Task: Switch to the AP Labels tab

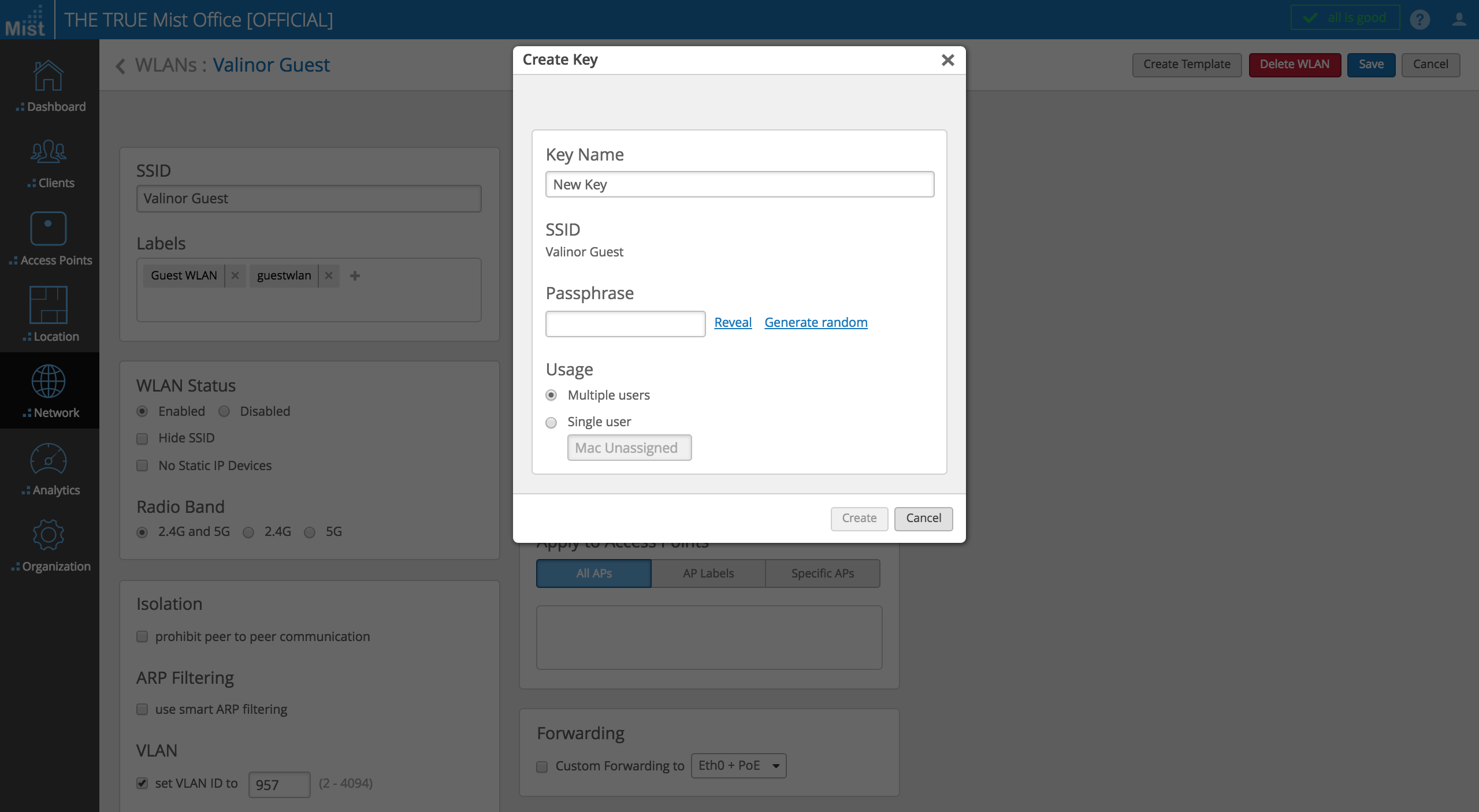Action: [x=708, y=573]
